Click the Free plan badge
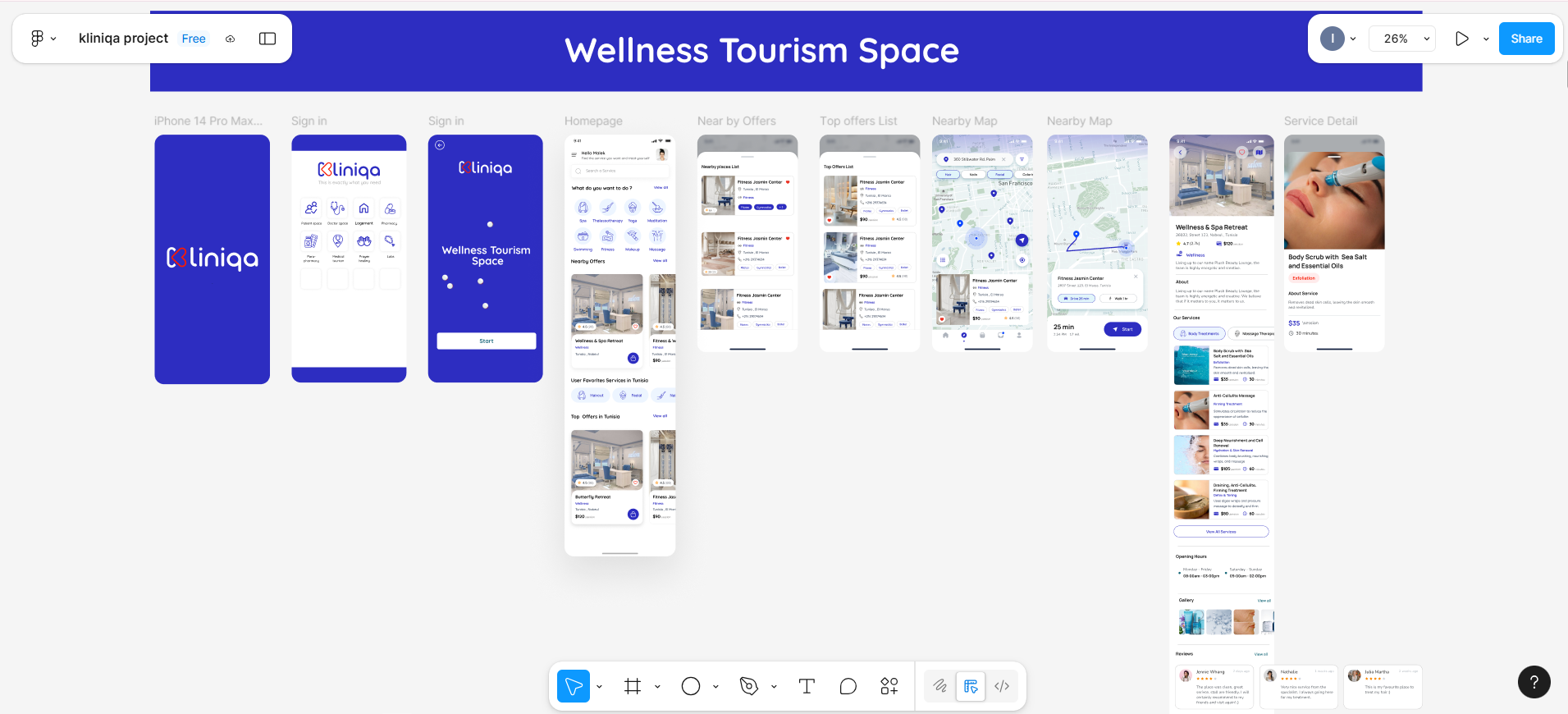Image resolution: width=1568 pixels, height=714 pixels. pos(194,39)
